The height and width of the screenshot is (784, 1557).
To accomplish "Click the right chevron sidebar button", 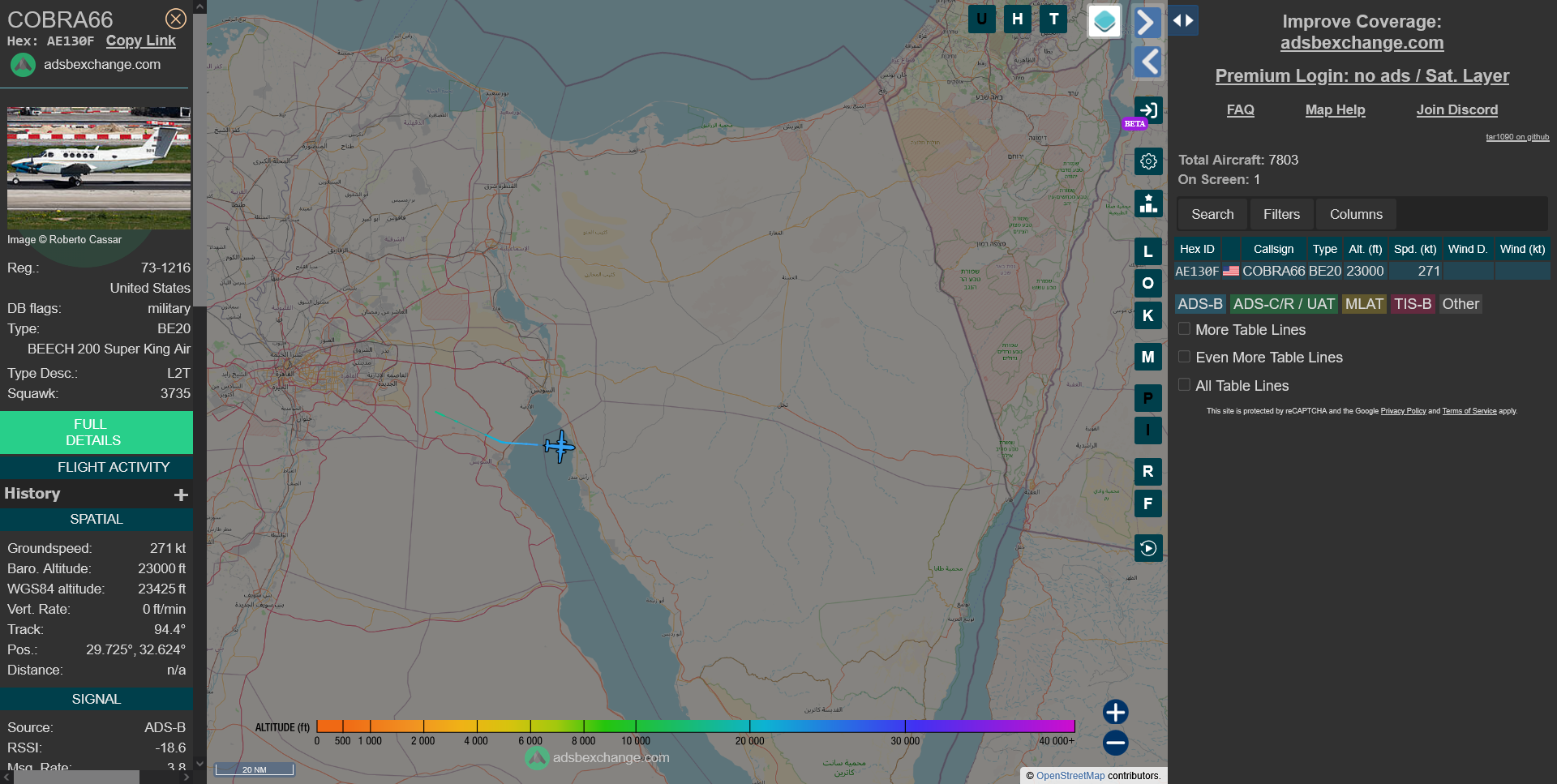I will 1147,23.
